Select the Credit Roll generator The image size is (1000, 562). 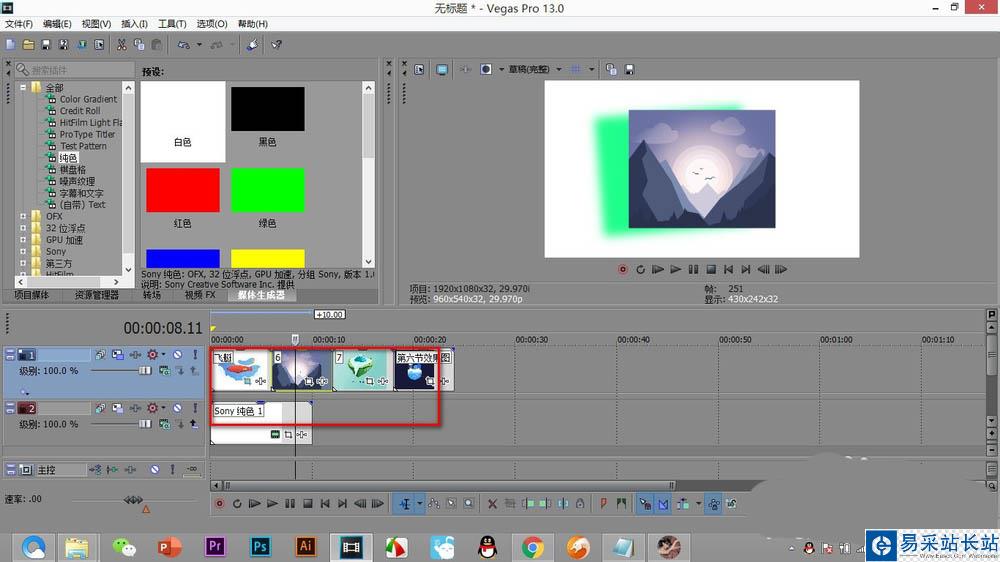(80, 110)
